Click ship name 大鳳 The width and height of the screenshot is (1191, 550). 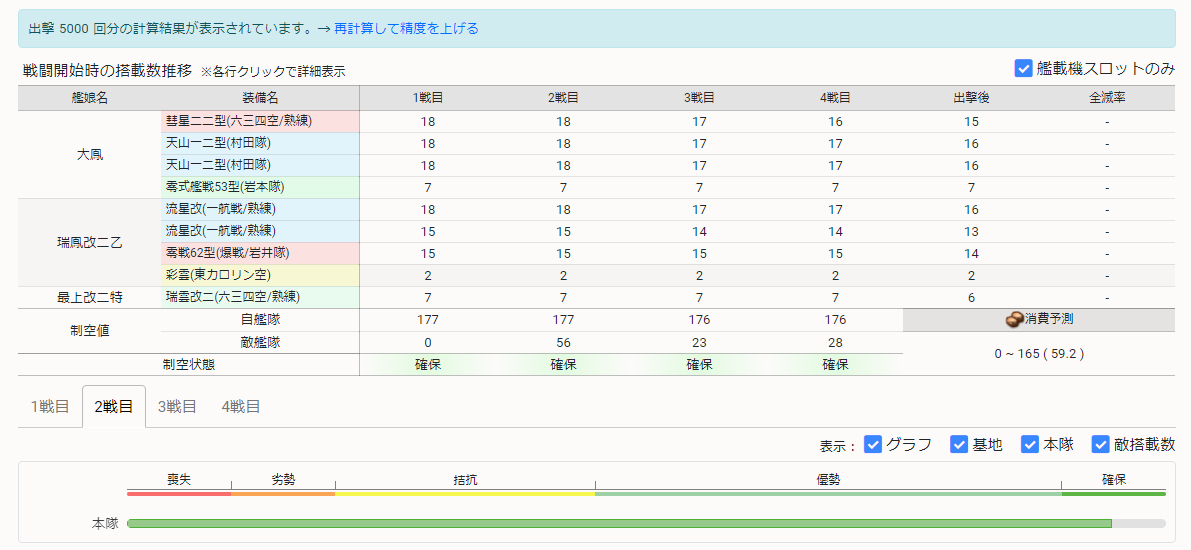click(x=90, y=155)
